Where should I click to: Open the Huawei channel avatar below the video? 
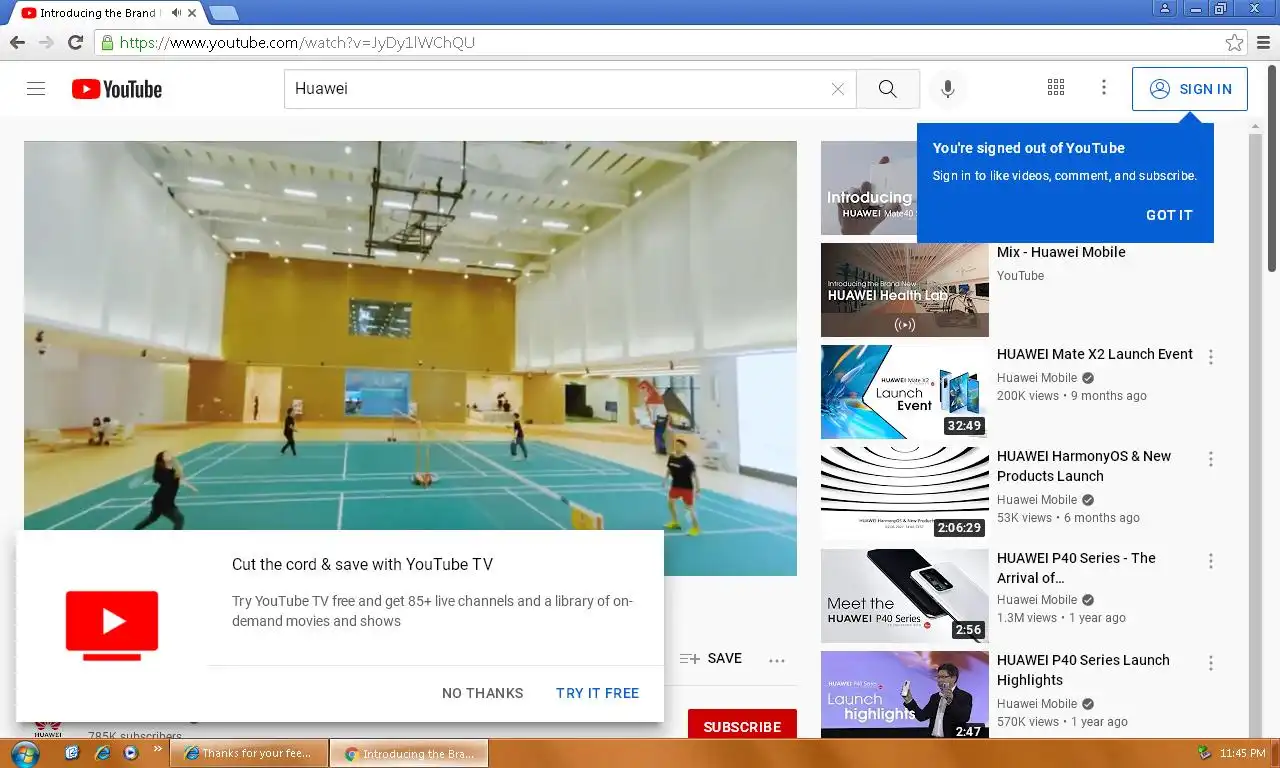(x=47, y=730)
